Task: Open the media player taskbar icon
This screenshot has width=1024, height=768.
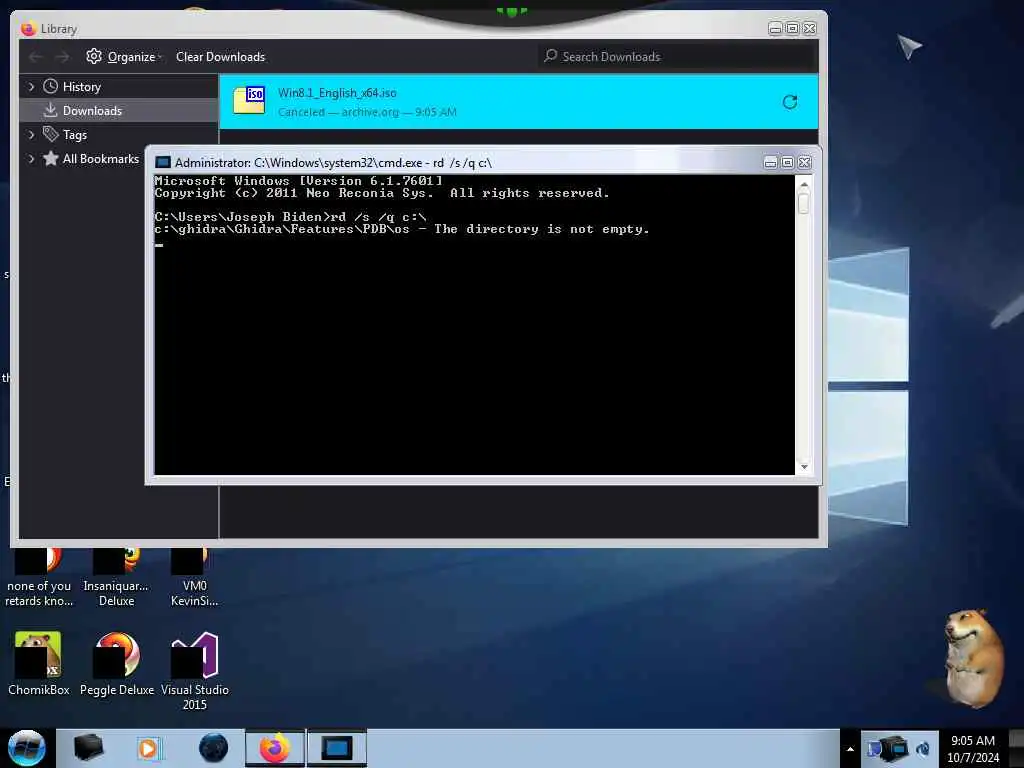Action: pyautogui.click(x=149, y=748)
